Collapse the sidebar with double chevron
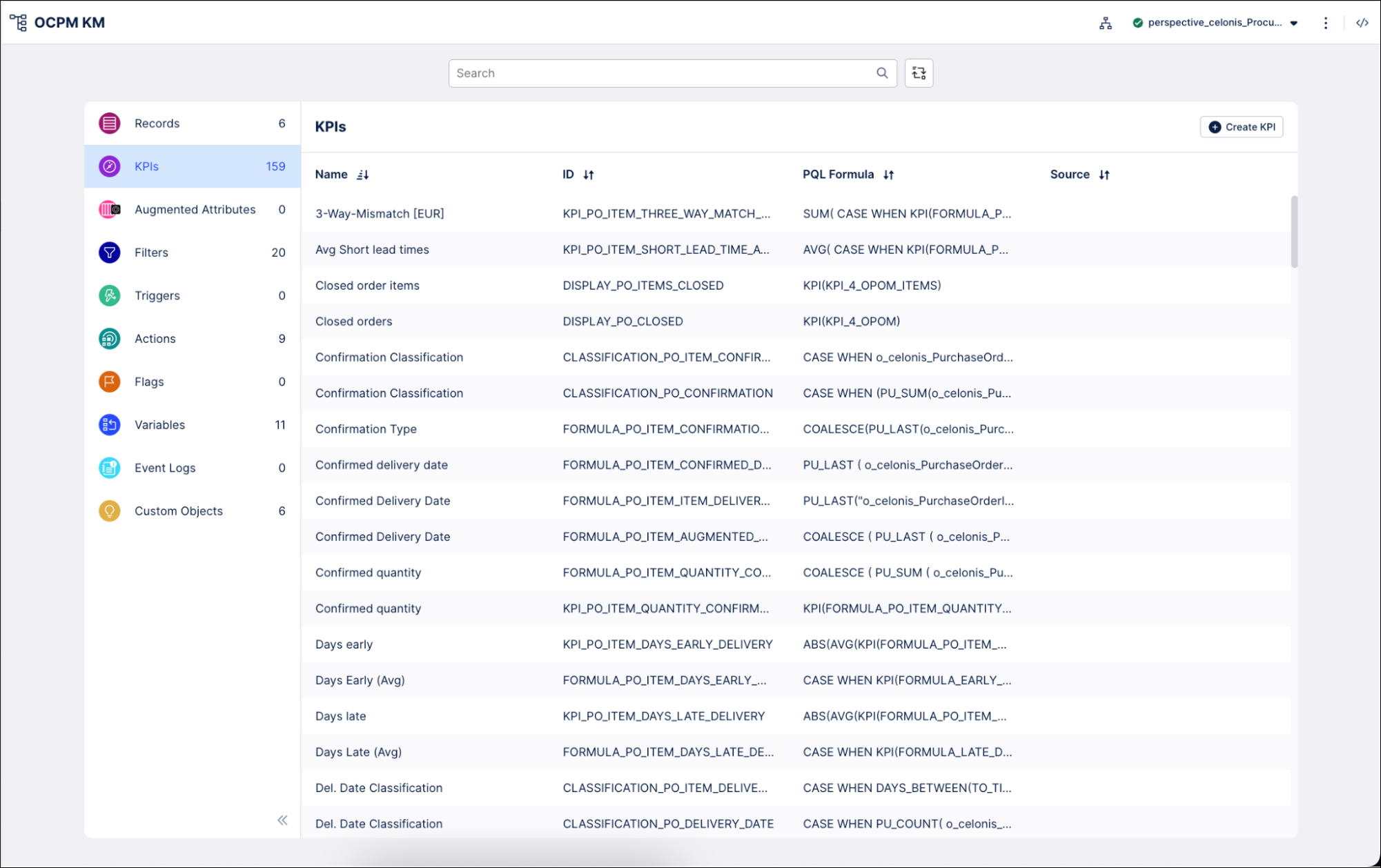 click(282, 820)
